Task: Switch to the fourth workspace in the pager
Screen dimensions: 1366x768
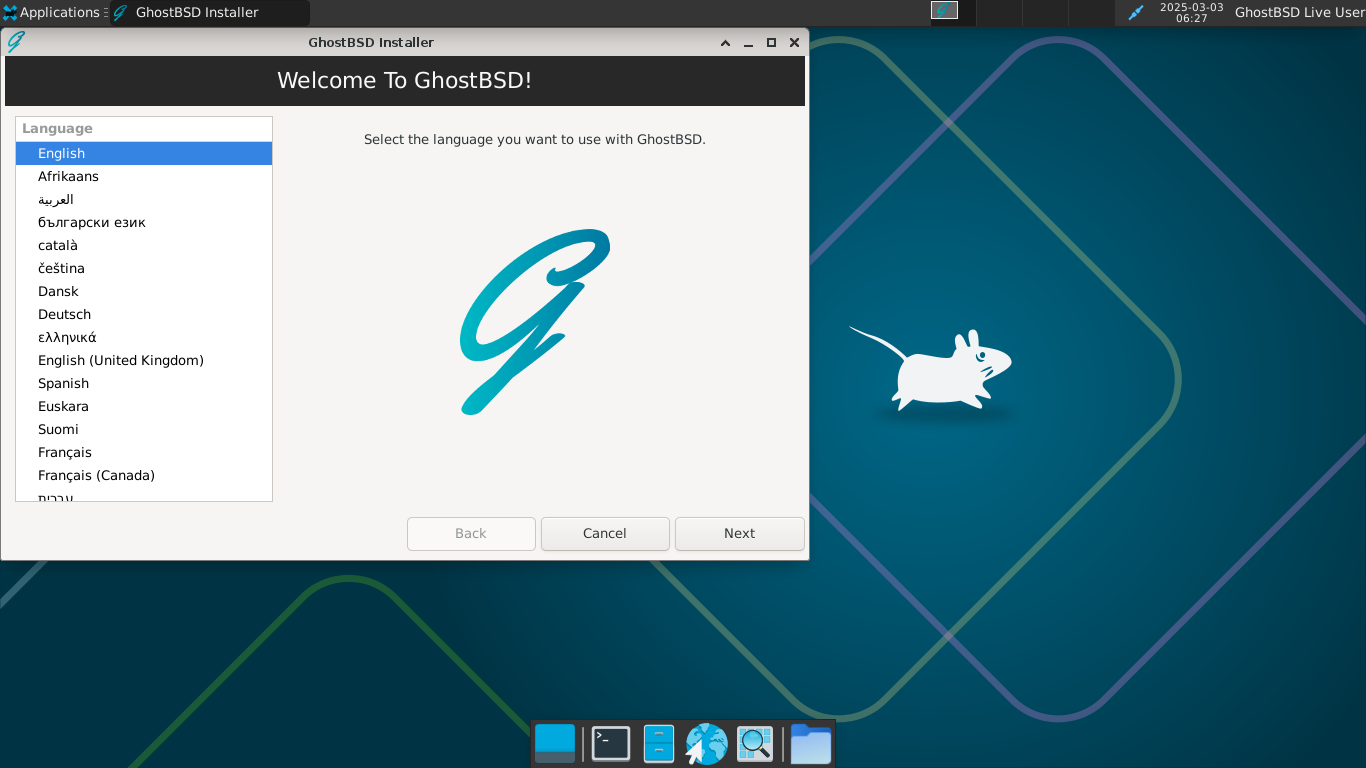Action: pos(1090,13)
